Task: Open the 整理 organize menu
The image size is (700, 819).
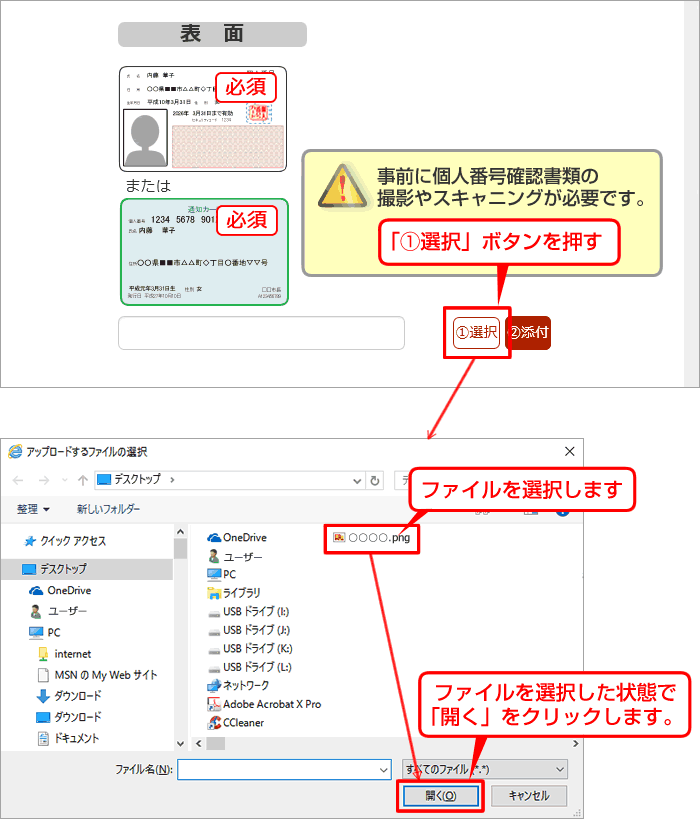Action: pyautogui.click(x=33, y=509)
